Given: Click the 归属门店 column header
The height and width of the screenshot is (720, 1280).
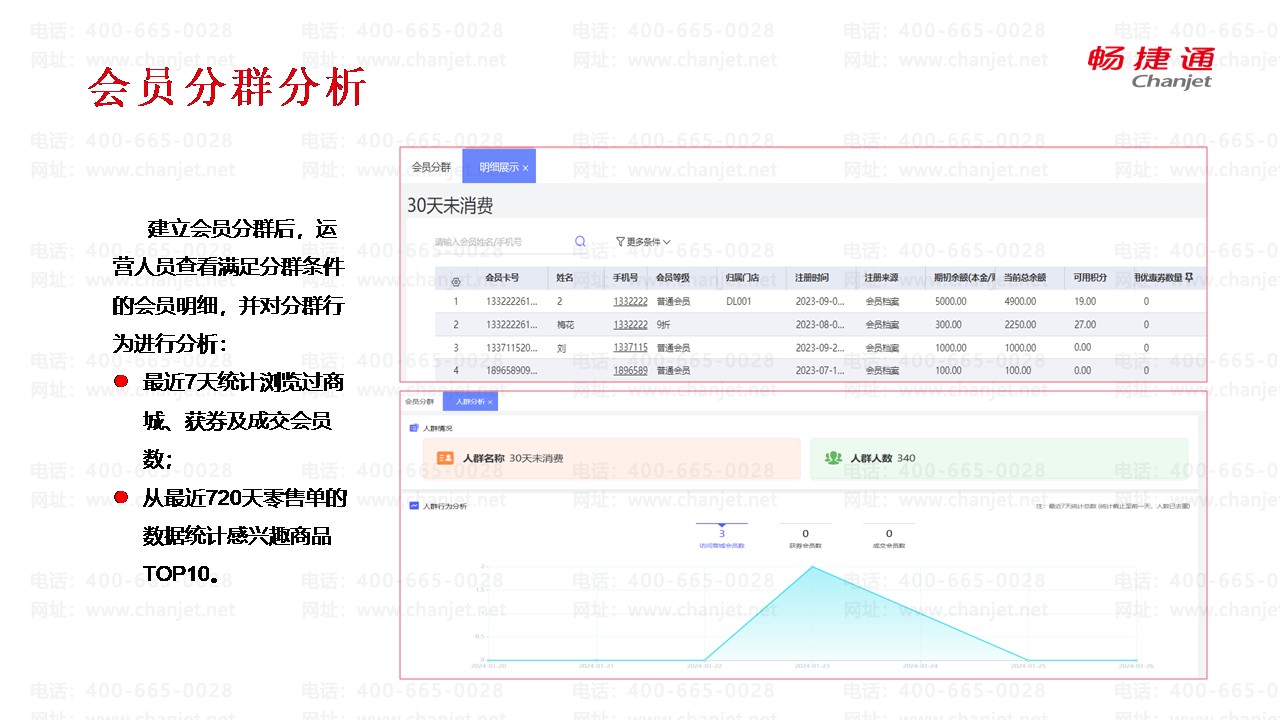Looking at the screenshot, I should (x=742, y=277).
